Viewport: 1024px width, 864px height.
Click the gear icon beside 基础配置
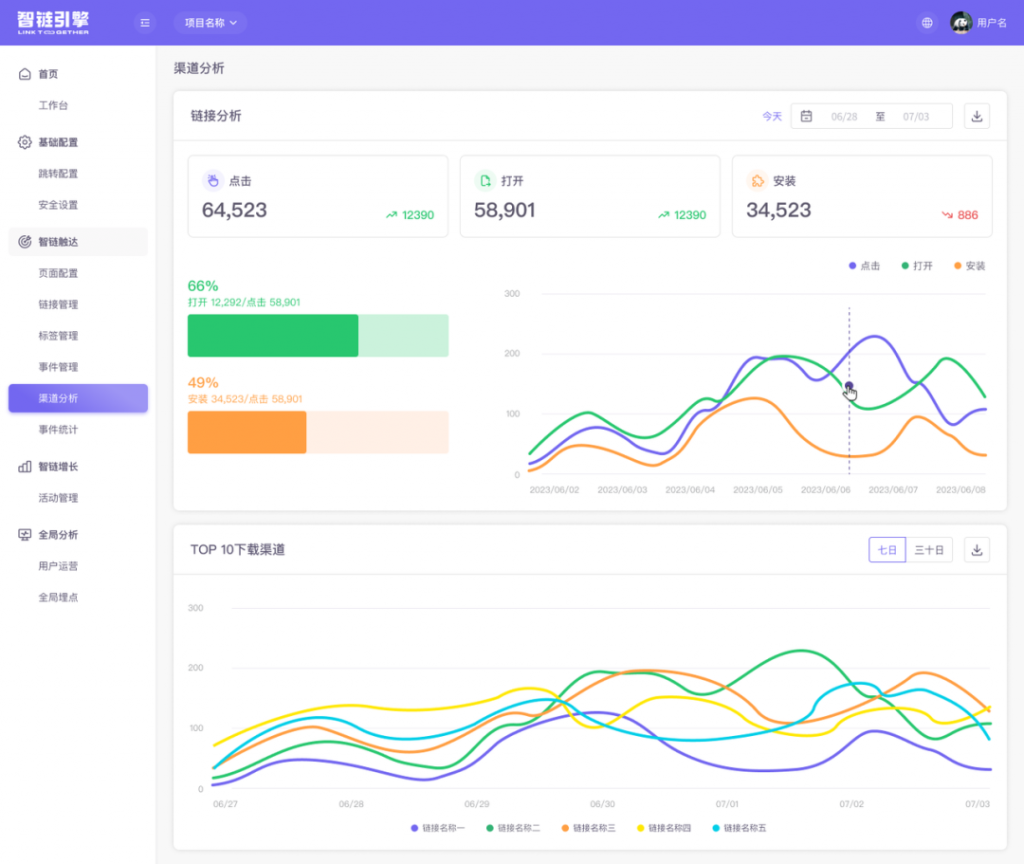25,142
